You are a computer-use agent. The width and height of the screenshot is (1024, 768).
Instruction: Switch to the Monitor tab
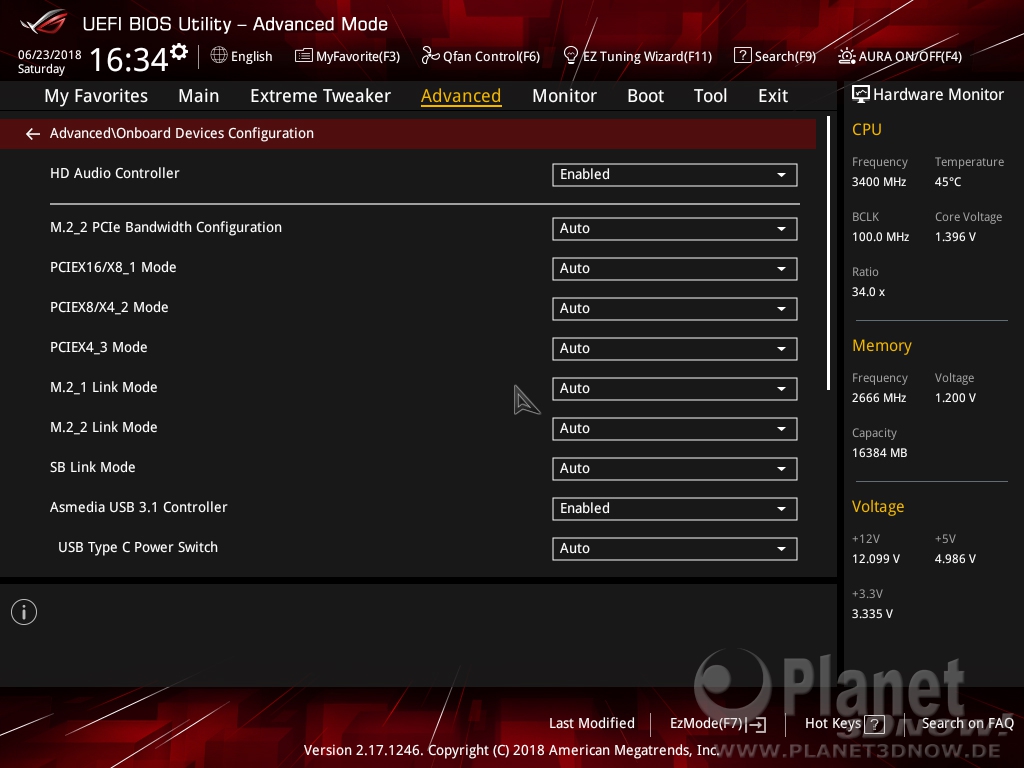564,96
